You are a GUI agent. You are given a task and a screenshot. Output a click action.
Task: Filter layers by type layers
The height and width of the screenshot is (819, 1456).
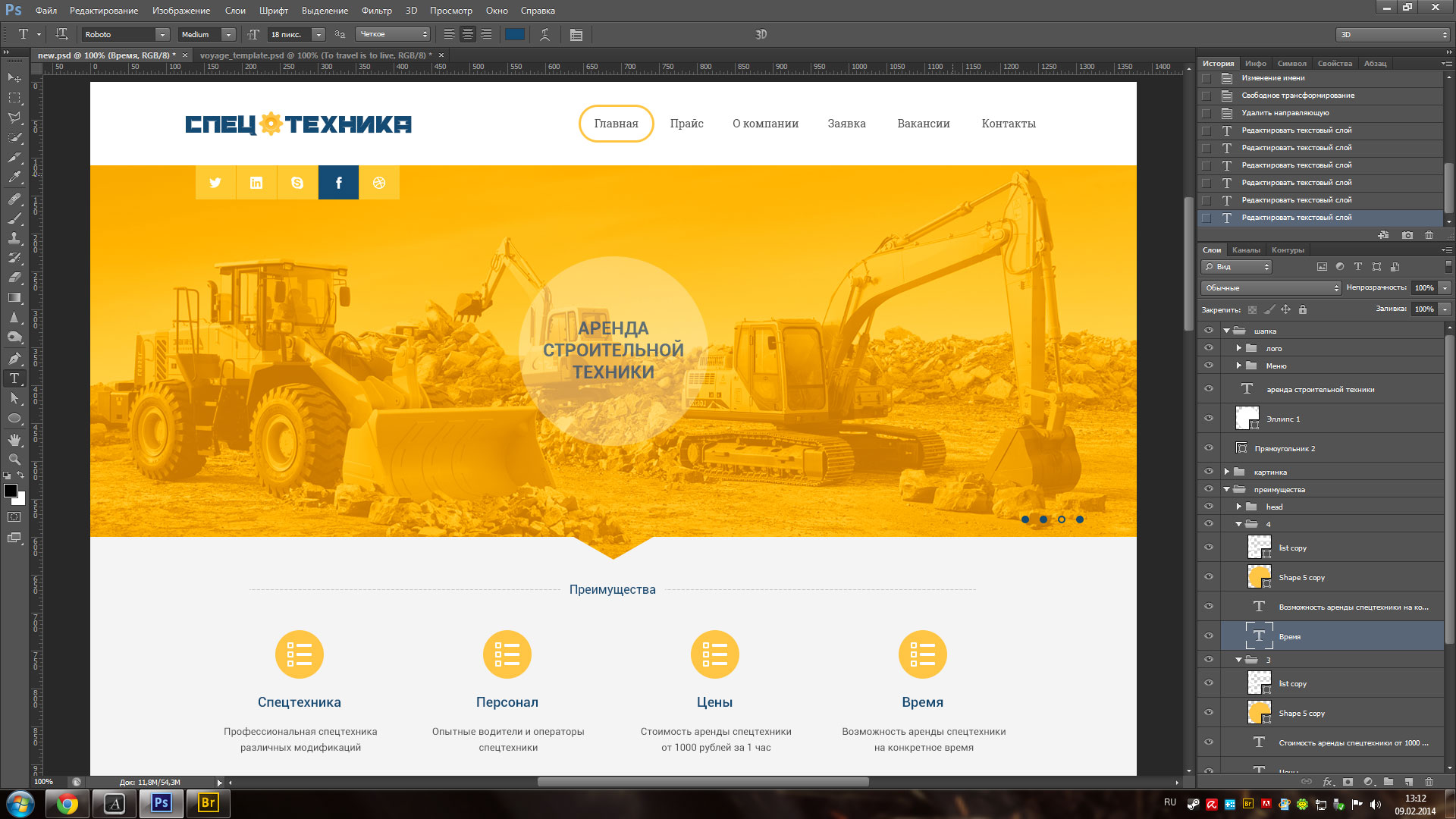coord(1358,267)
